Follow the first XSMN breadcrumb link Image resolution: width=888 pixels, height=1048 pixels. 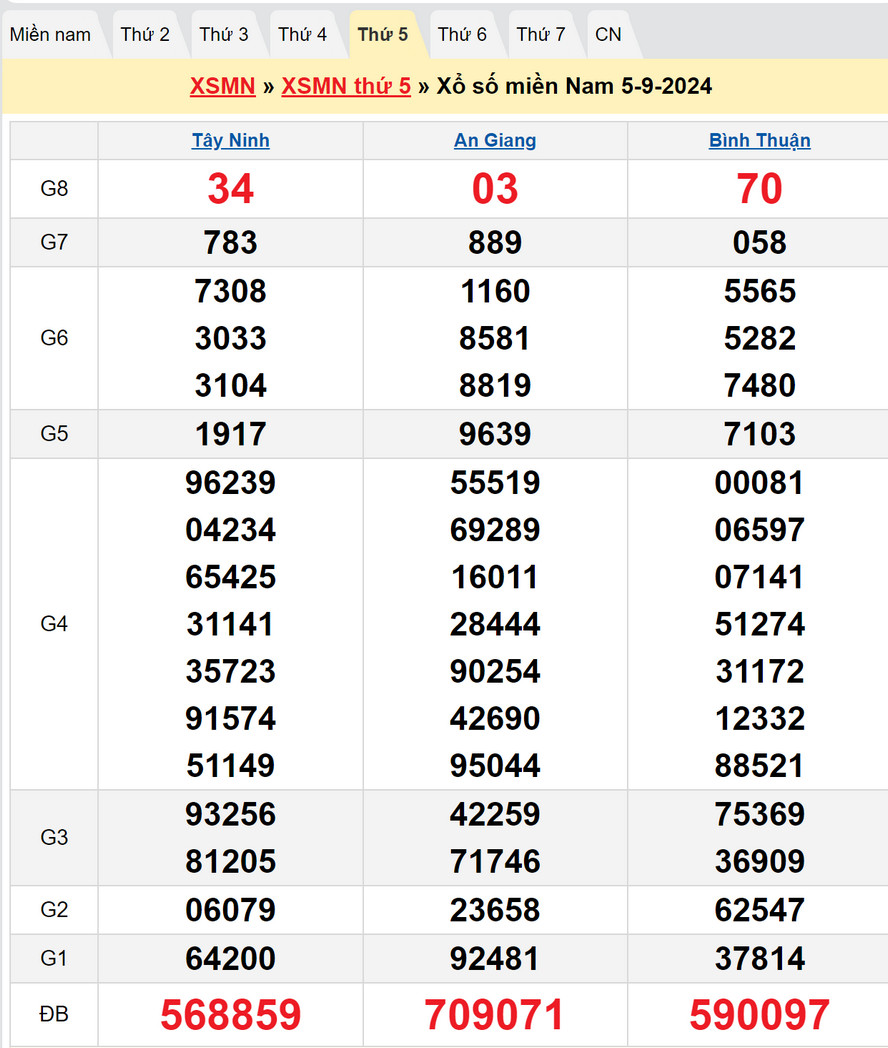[x=222, y=86]
